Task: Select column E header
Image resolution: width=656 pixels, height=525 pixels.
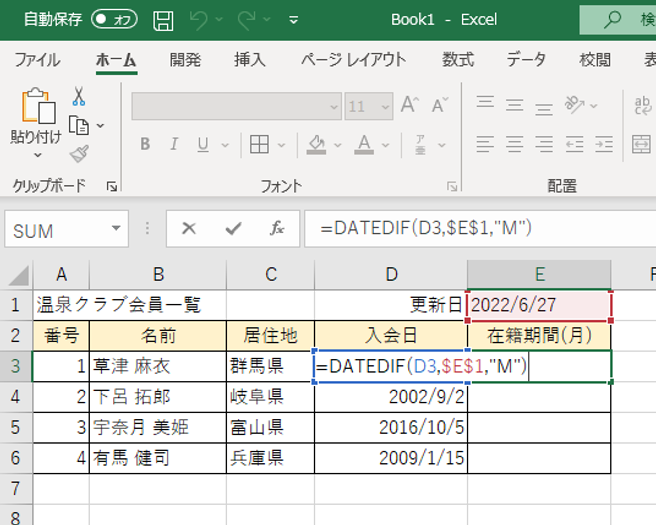Action: click(x=539, y=274)
